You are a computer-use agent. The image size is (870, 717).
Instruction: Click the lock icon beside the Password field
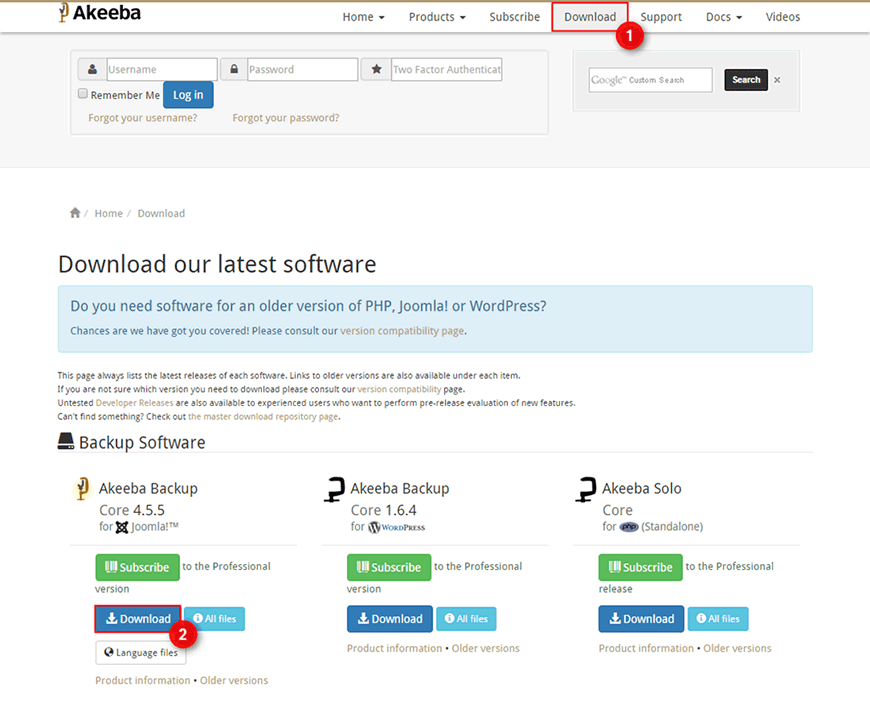point(234,69)
